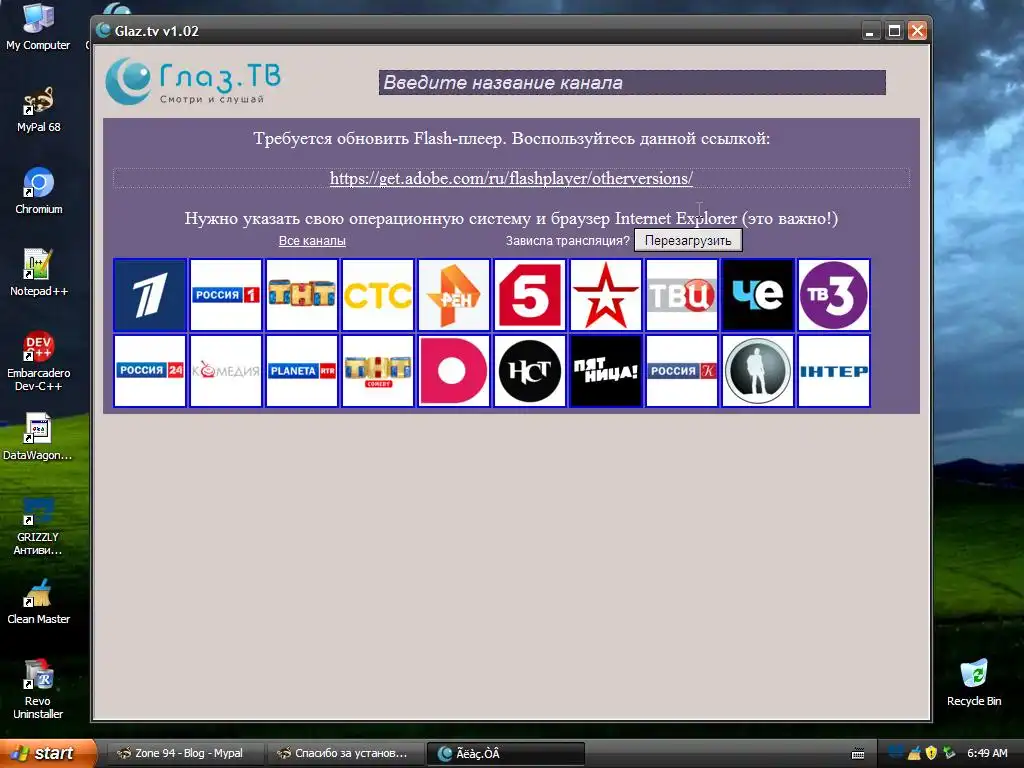Minimize the Glaz.tv window
The width and height of the screenshot is (1024, 768).
click(x=871, y=31)
